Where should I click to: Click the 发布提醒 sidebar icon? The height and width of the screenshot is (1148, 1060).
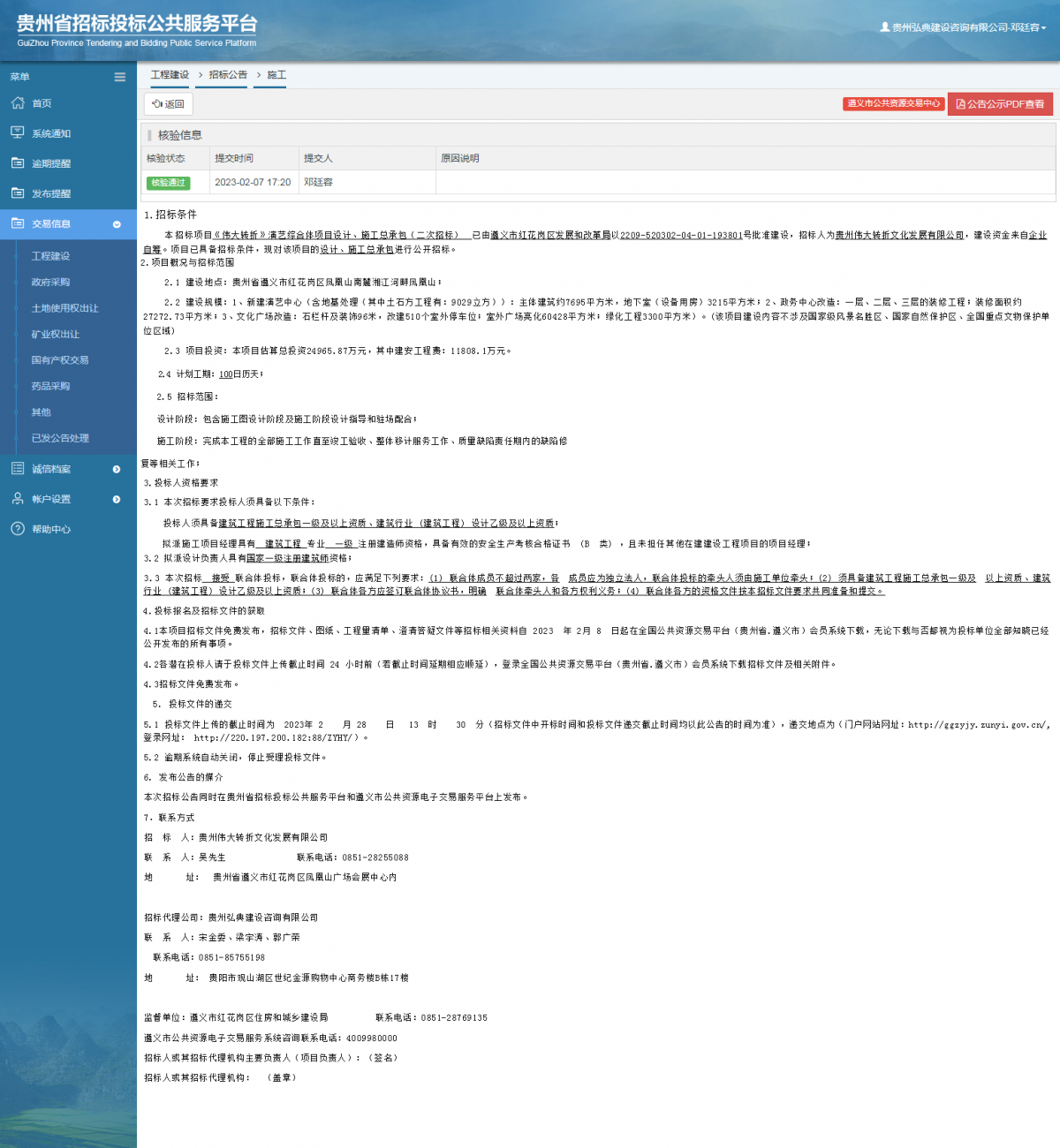pos(18,193)
